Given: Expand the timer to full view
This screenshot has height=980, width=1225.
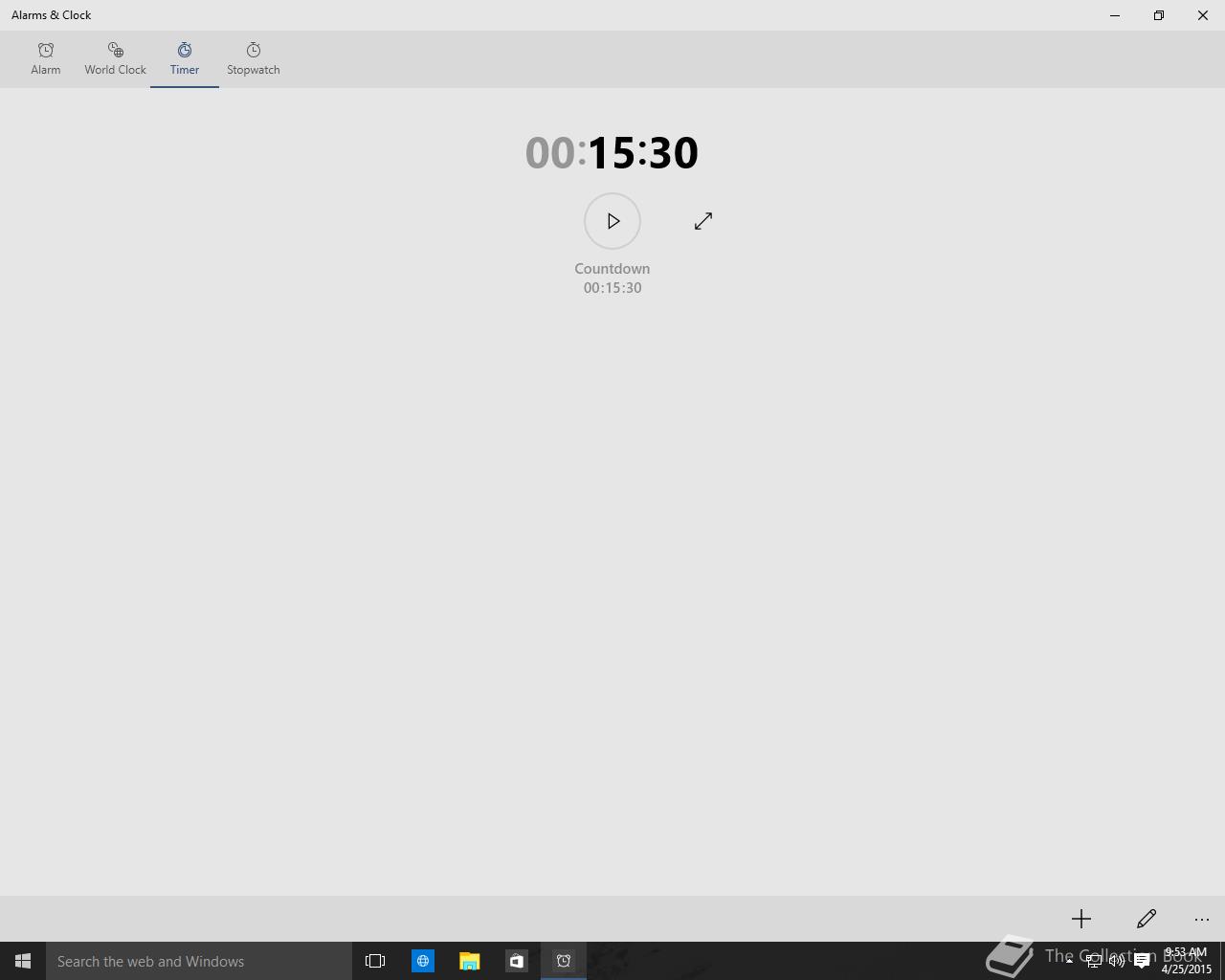Looking at the screenshot, I should 703,221.
